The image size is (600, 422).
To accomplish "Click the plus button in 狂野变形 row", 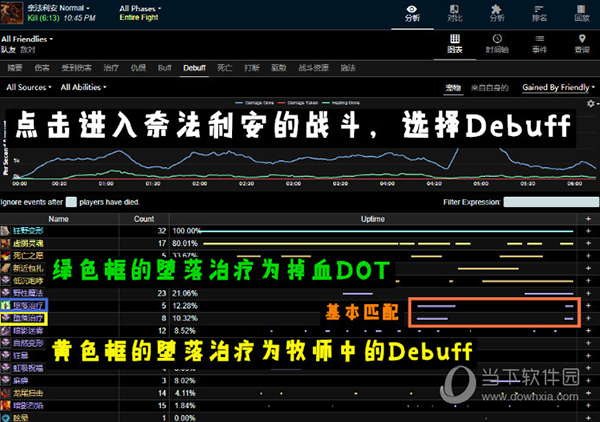I will pyautogui.click(x=588, y=230).
